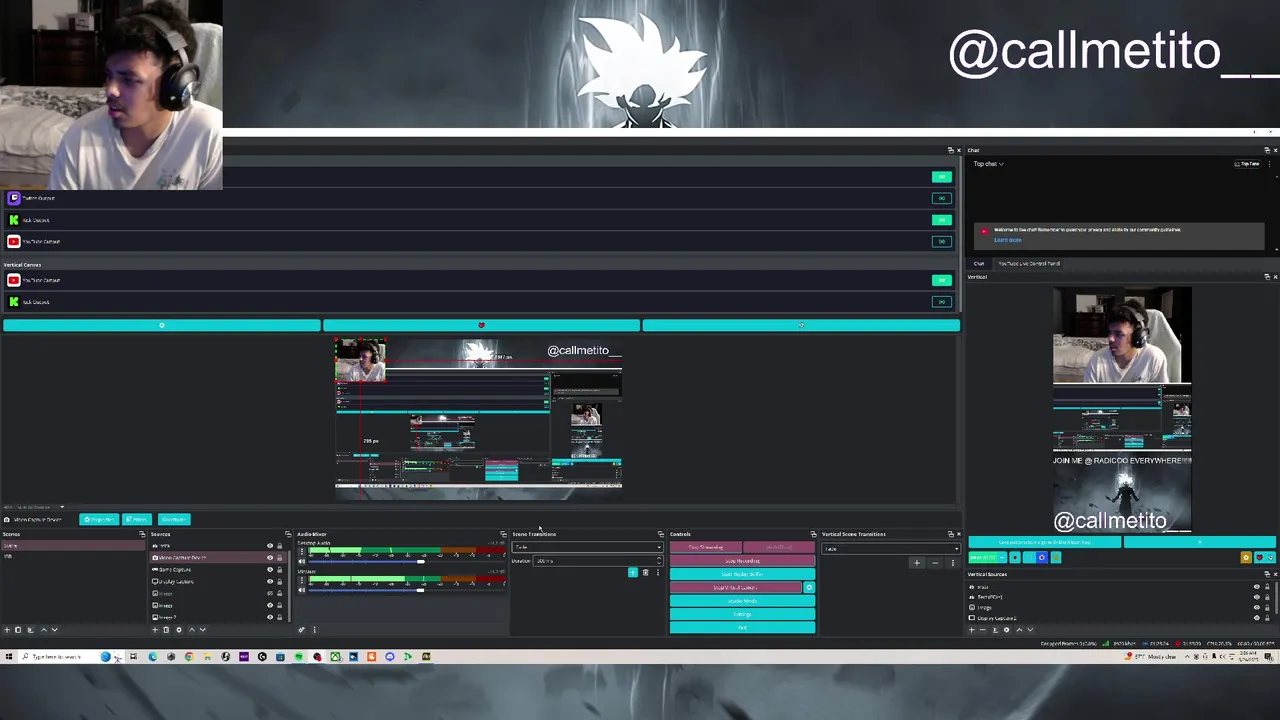The height and width of the screenshot is (720, 1280).
Task: Select first scene in Scenes list
Action: [x=72, y=546]
